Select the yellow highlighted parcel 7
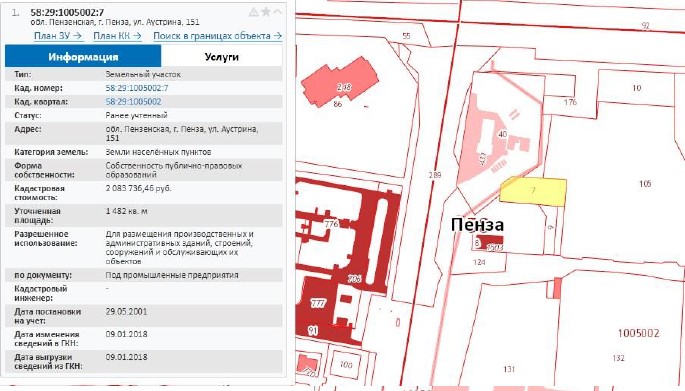Viewport: 685px width, 391px height. 533,191
